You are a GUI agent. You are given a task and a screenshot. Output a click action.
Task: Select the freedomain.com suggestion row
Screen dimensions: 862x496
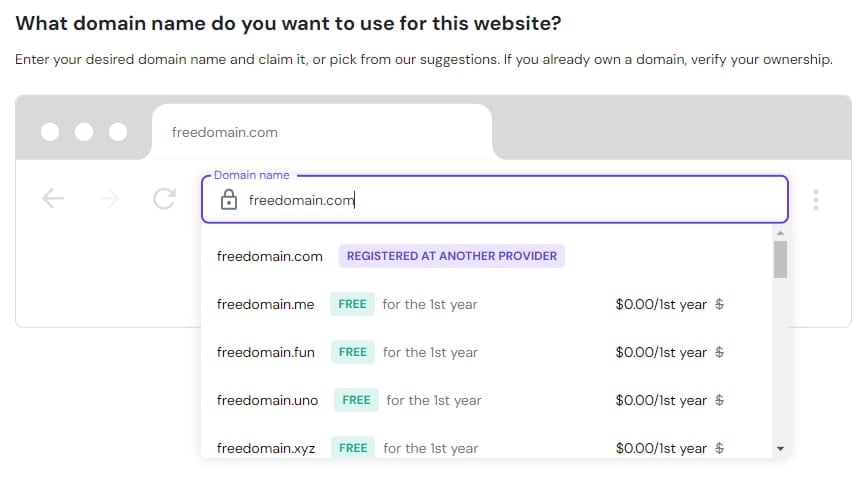point(270,256)
